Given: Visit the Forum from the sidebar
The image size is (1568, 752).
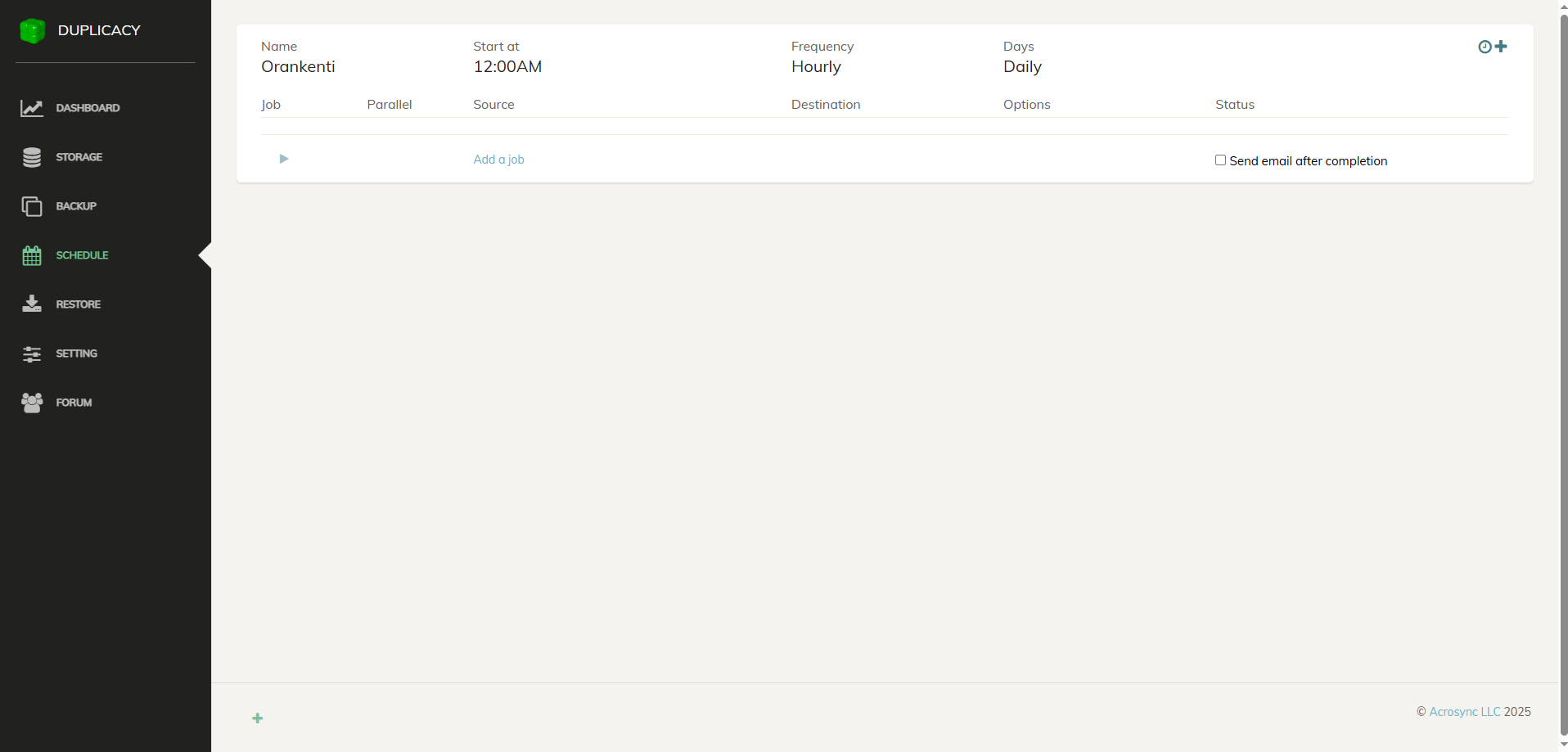Looking at the screenshot, I should tap(73, 403).
